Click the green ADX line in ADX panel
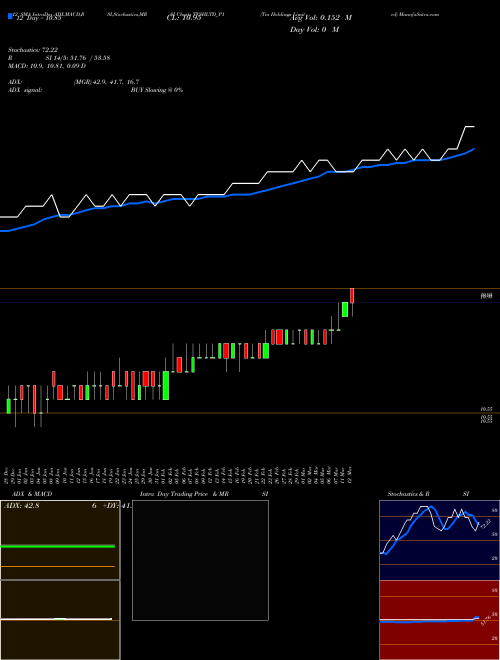The width and height of the screenshot is (500, 660). [58, 546]
